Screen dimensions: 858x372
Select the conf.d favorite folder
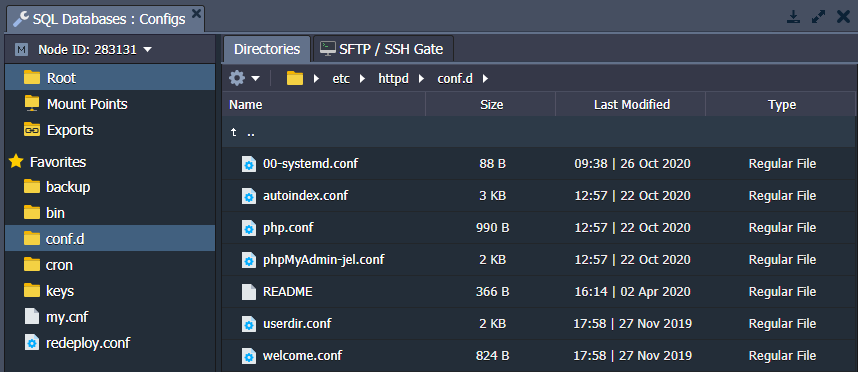(x=109, y=239)
